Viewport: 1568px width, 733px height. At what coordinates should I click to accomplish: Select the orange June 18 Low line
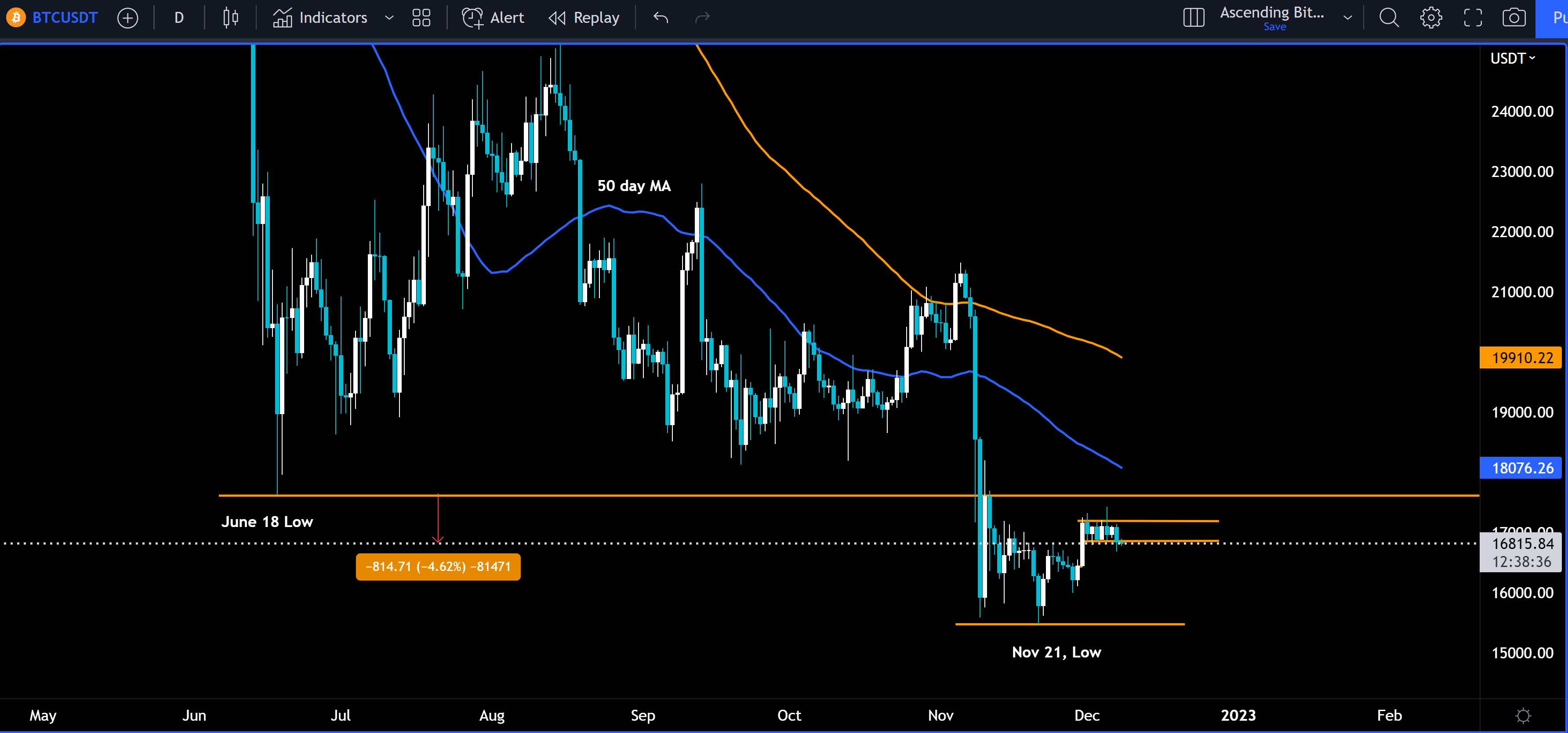[609, 496]
